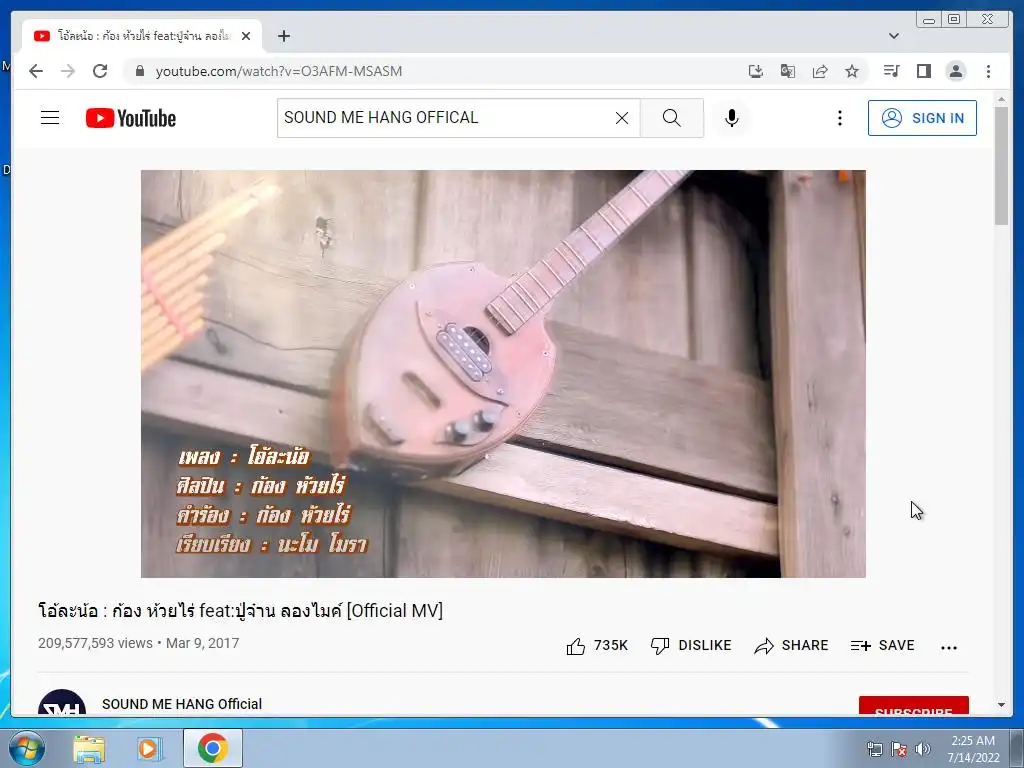Click the Show desktop strip
1024x768 pixels.
pos(1017,748)
